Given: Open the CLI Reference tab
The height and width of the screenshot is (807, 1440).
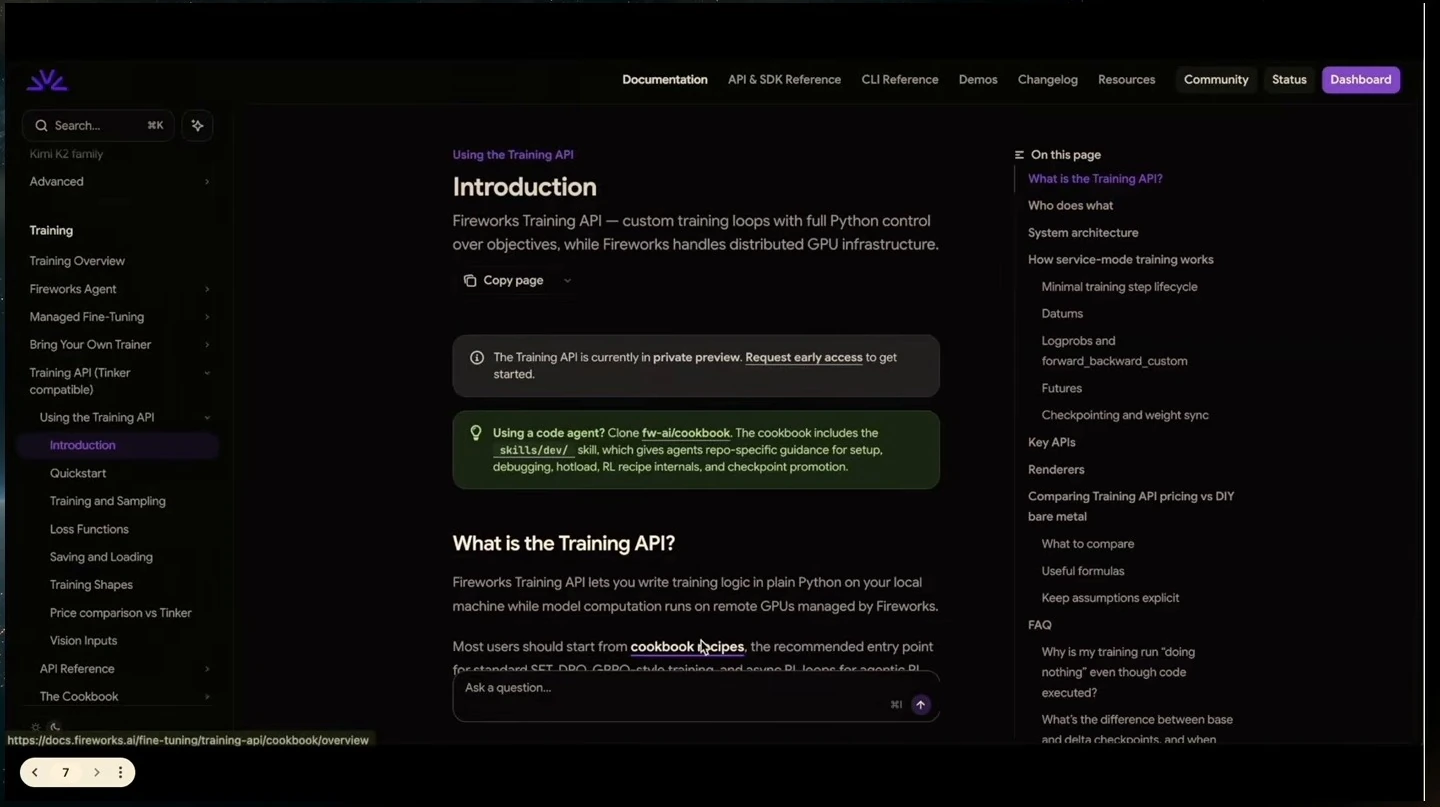Looking at the screenshot, I should pyautogui.click(x=900, y=80).
